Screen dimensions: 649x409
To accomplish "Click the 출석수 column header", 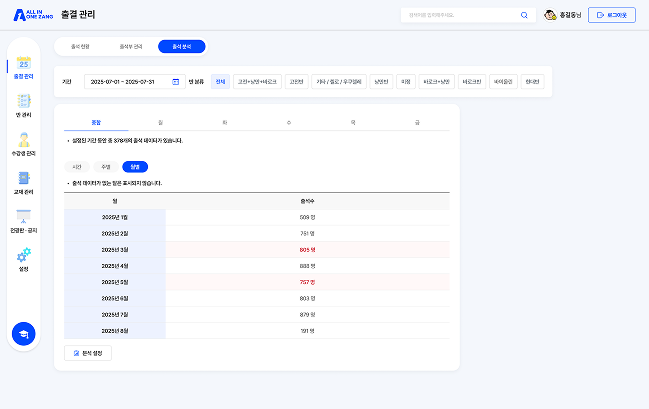I will 308,201.
